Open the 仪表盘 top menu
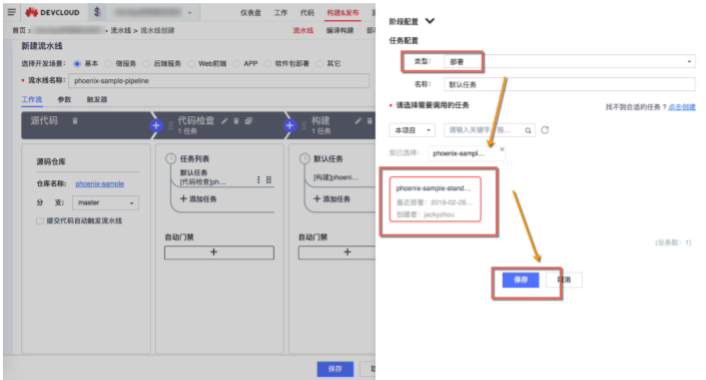 tap(250, 13)
